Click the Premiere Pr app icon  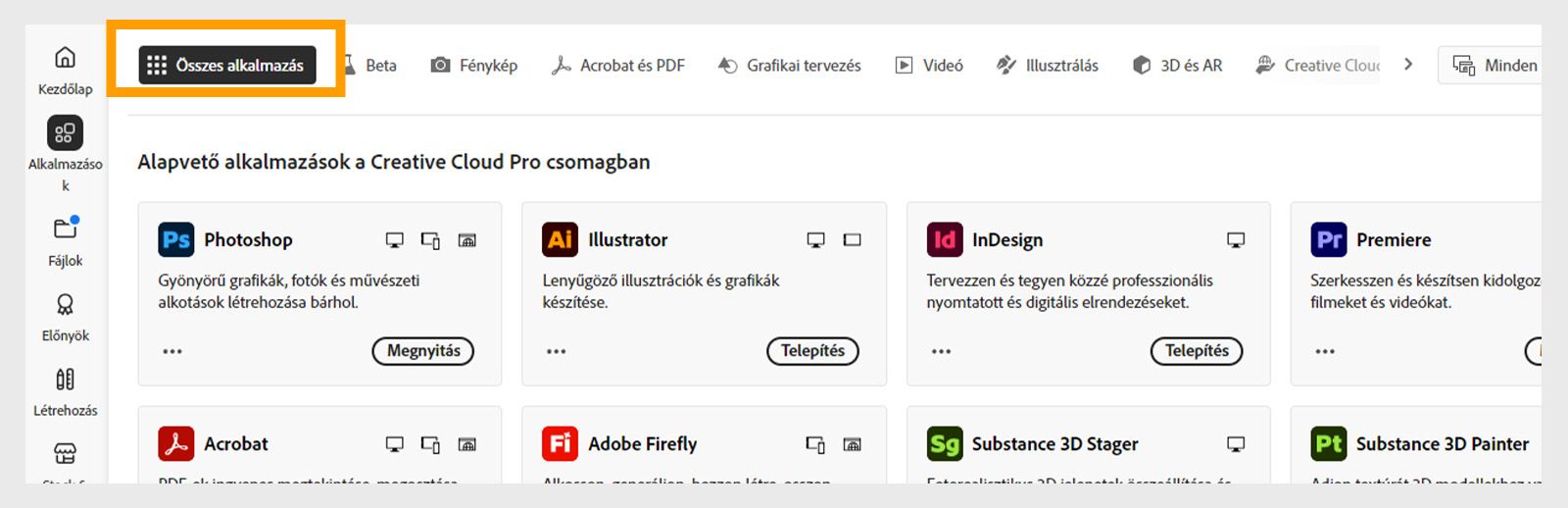[1329, 239]
